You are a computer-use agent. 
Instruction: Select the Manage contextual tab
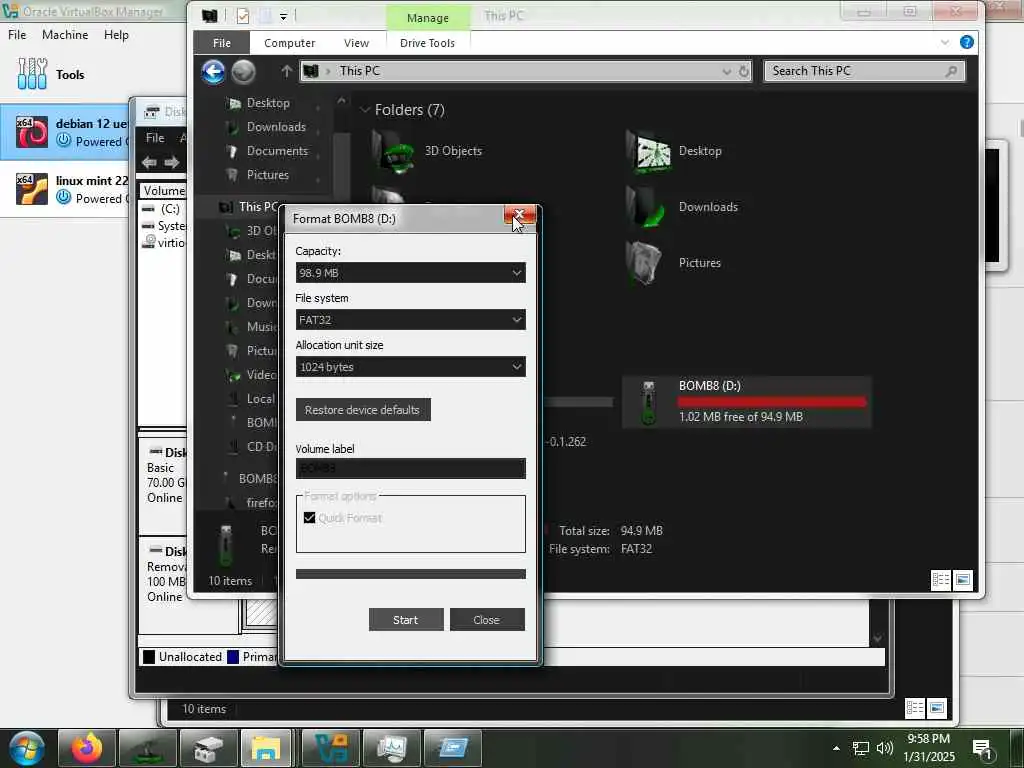[428, 18]
